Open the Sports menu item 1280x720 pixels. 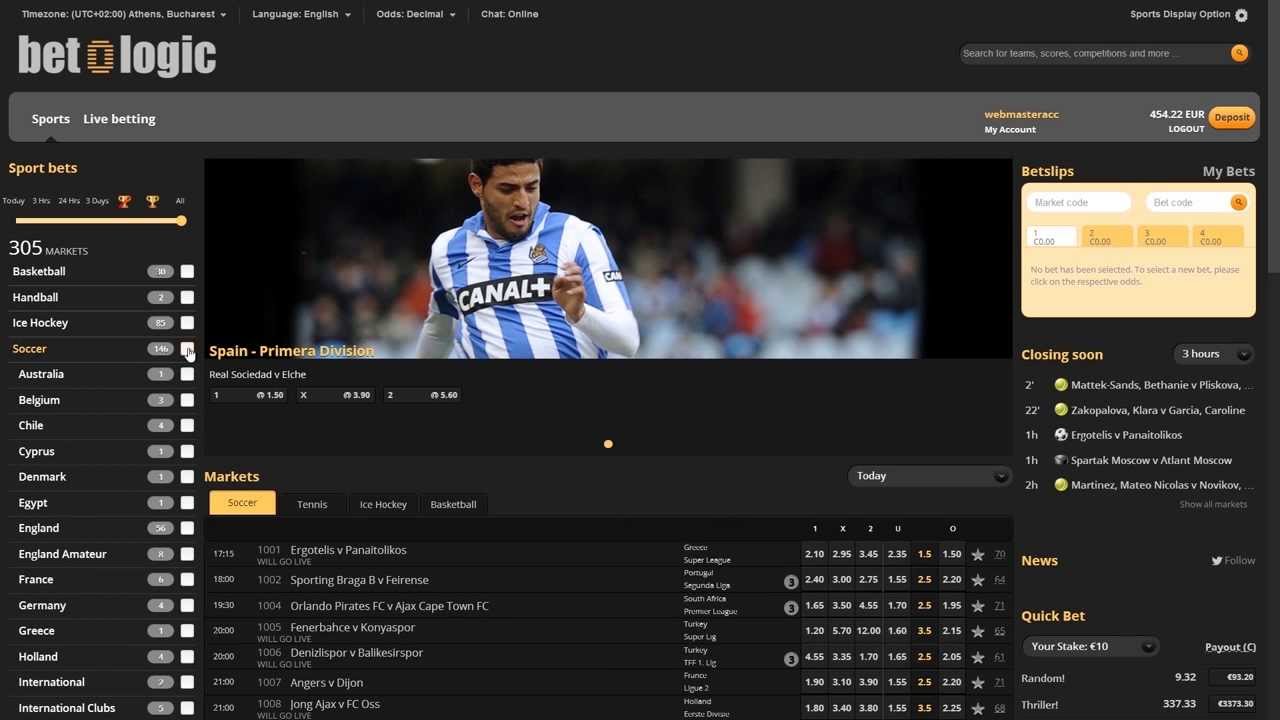51,119
